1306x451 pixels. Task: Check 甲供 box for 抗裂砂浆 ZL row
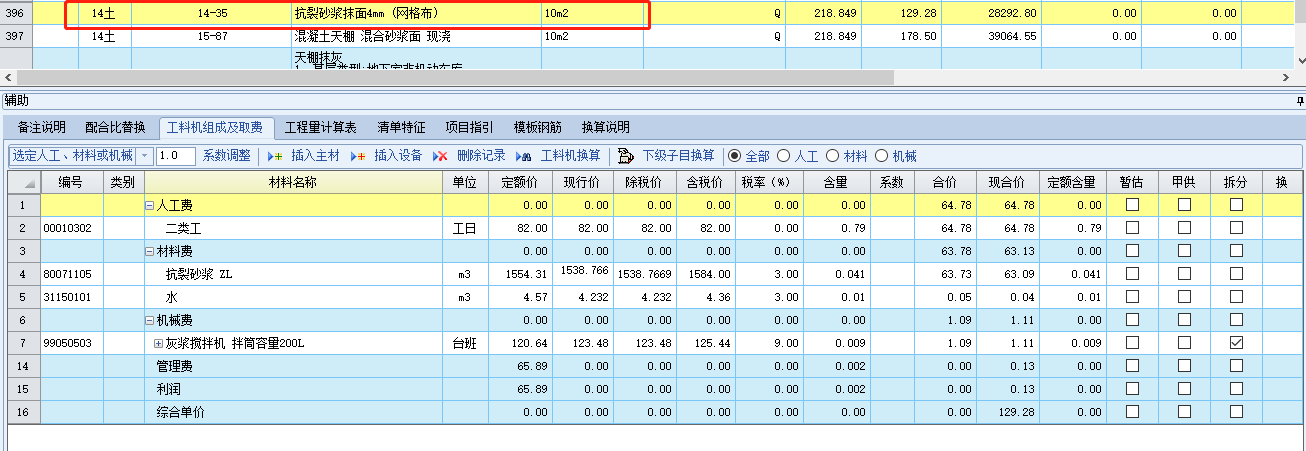(x=1184, y=273)
